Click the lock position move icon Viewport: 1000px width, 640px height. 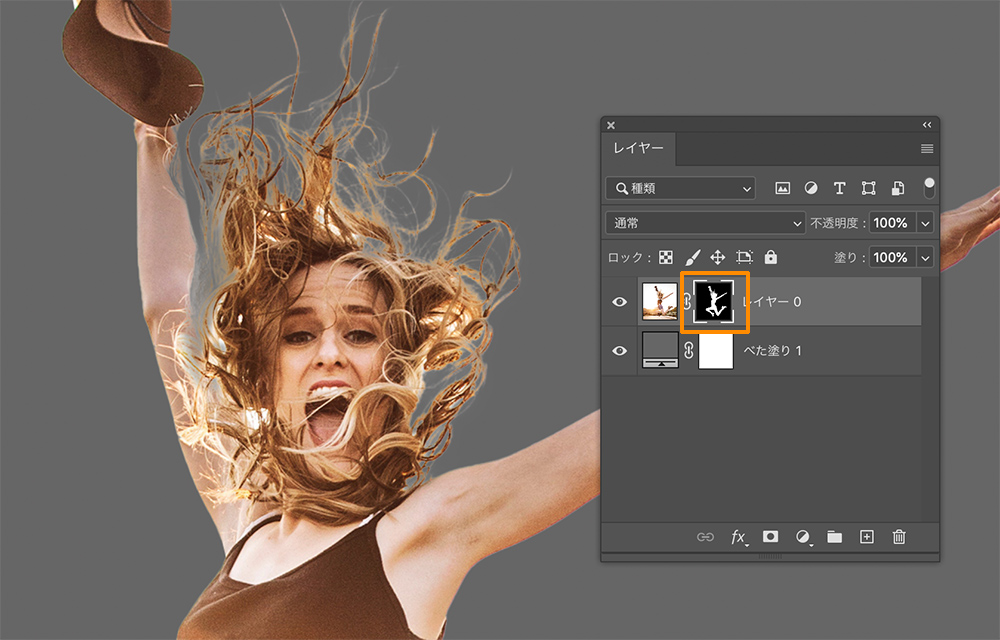point(717,257)
